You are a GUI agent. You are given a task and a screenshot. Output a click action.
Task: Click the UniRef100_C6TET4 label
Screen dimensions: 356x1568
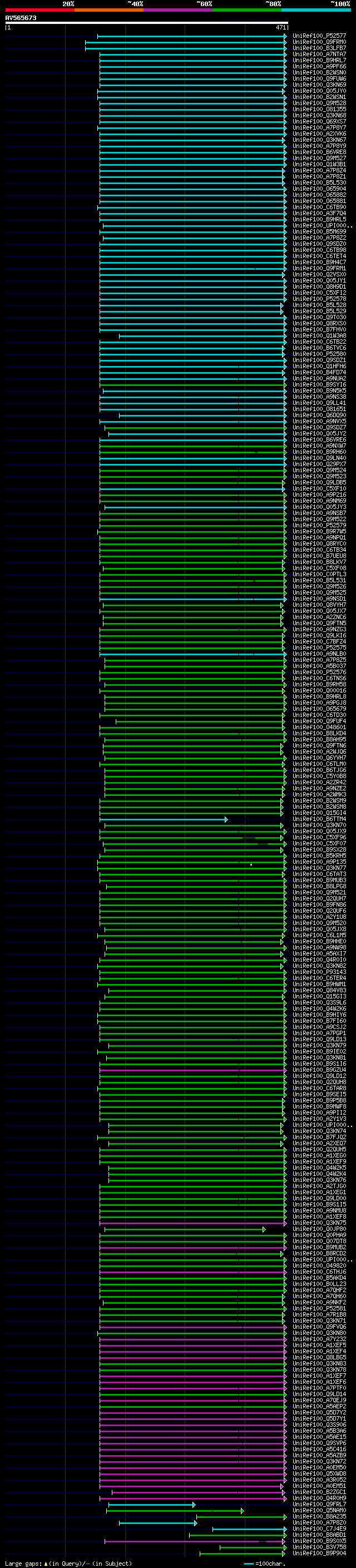319,256
